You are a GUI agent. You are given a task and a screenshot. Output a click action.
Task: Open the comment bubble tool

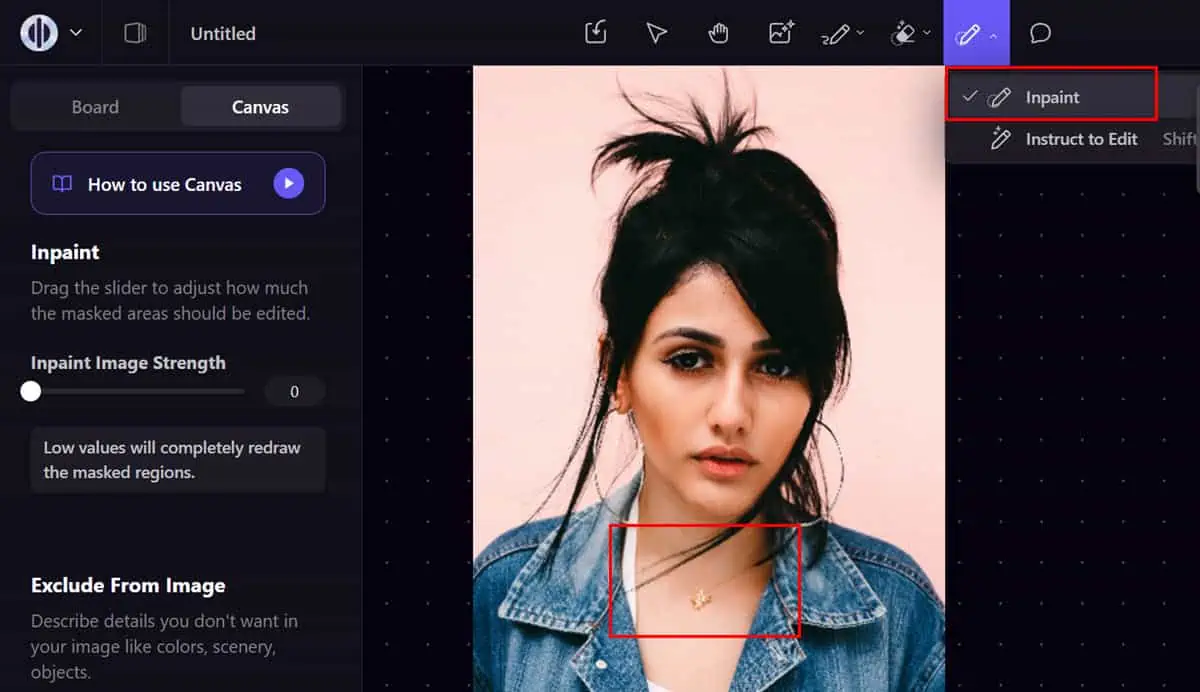pos(1040,33)
